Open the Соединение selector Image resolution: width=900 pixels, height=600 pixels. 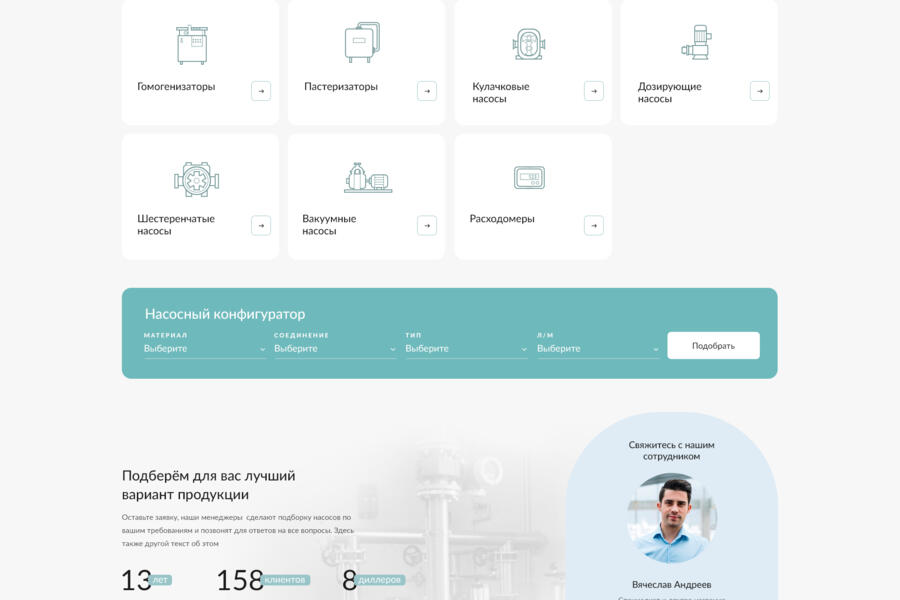click(334, 349)
